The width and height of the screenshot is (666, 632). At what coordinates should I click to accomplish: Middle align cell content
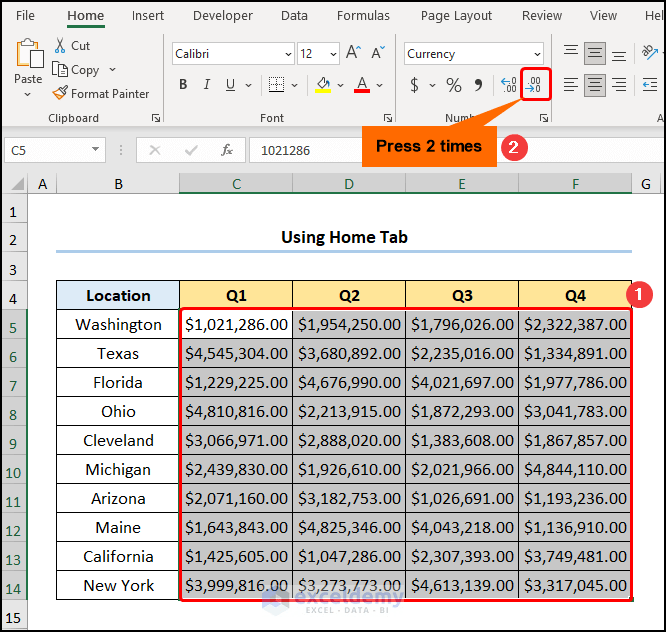click(x=595, y=53)
